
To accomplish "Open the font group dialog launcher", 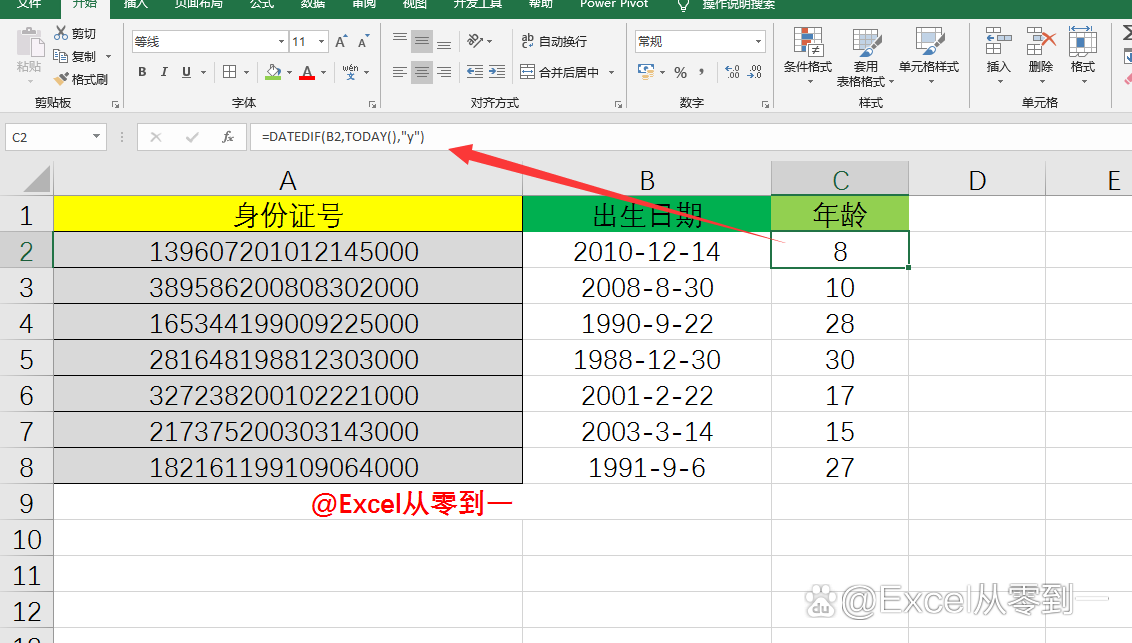I will (x=373, y=105).
